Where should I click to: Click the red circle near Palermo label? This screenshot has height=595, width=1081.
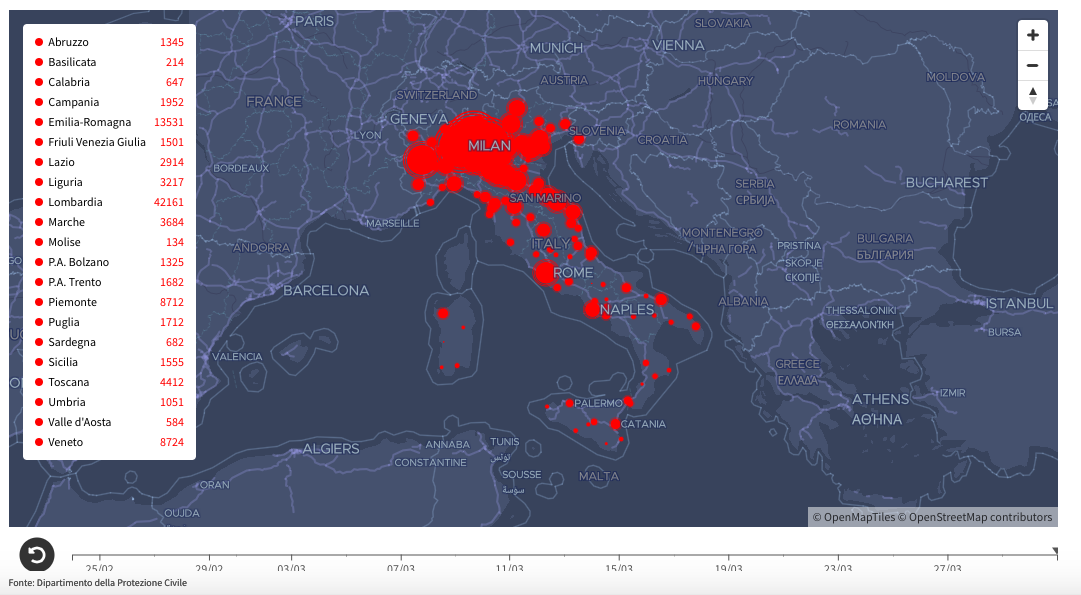[x=569, y=403]
